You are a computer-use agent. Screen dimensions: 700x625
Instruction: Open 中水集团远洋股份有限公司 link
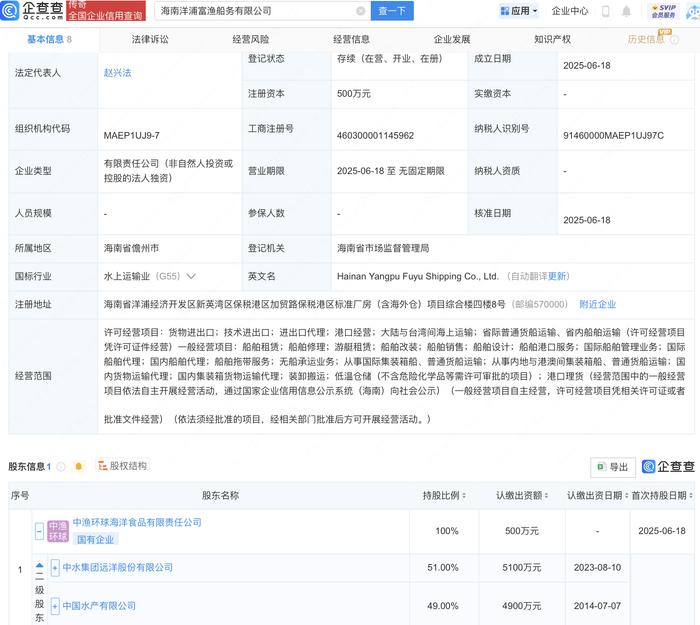coord(117,567)
